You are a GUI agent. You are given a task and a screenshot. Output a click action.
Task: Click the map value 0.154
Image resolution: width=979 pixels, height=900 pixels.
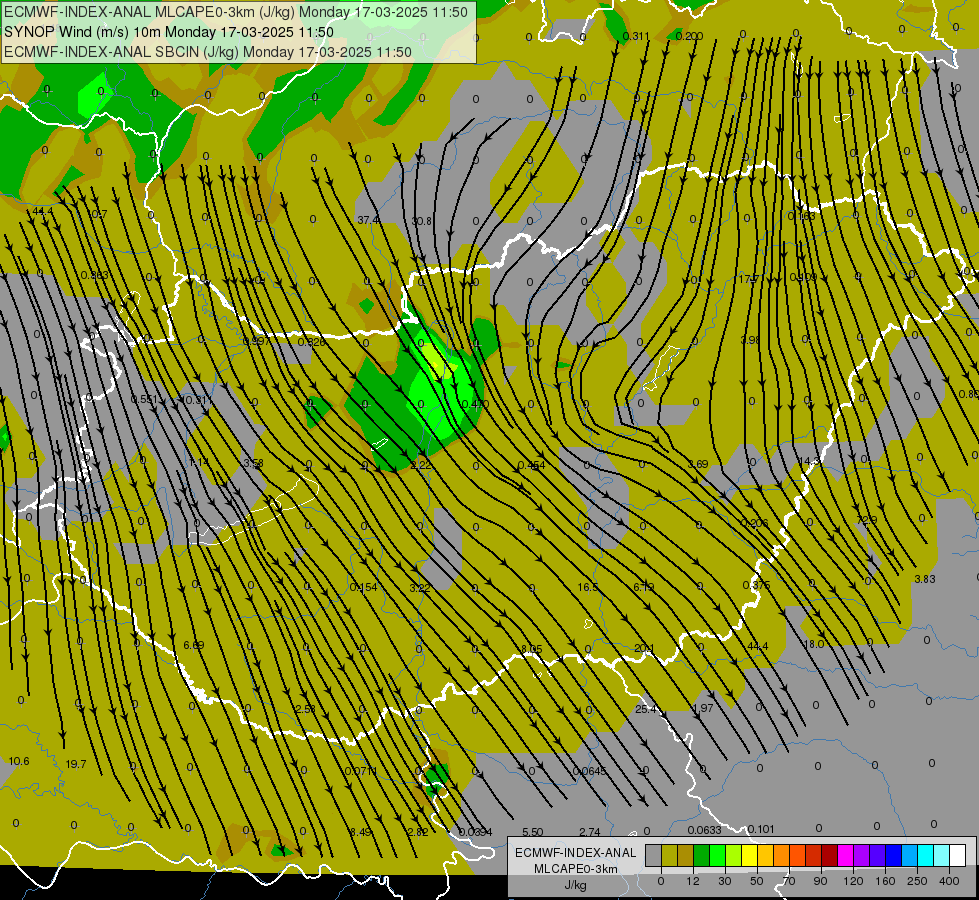pyautogui.click(x=363, y=587)
